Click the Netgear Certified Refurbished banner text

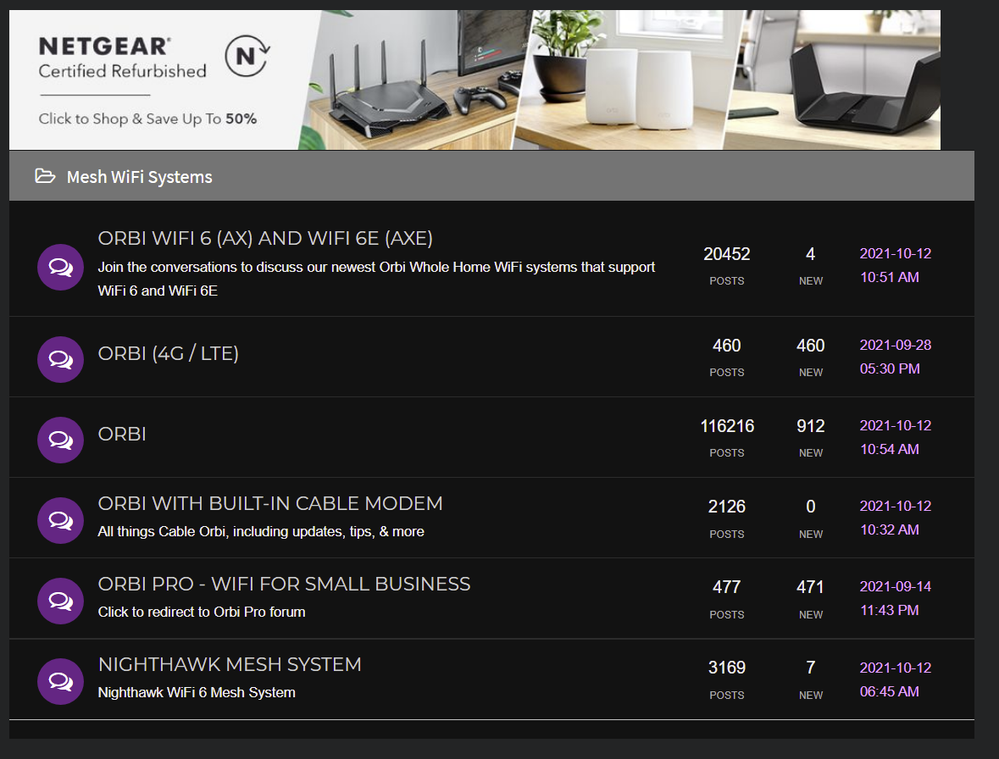(x=122, y=57)
